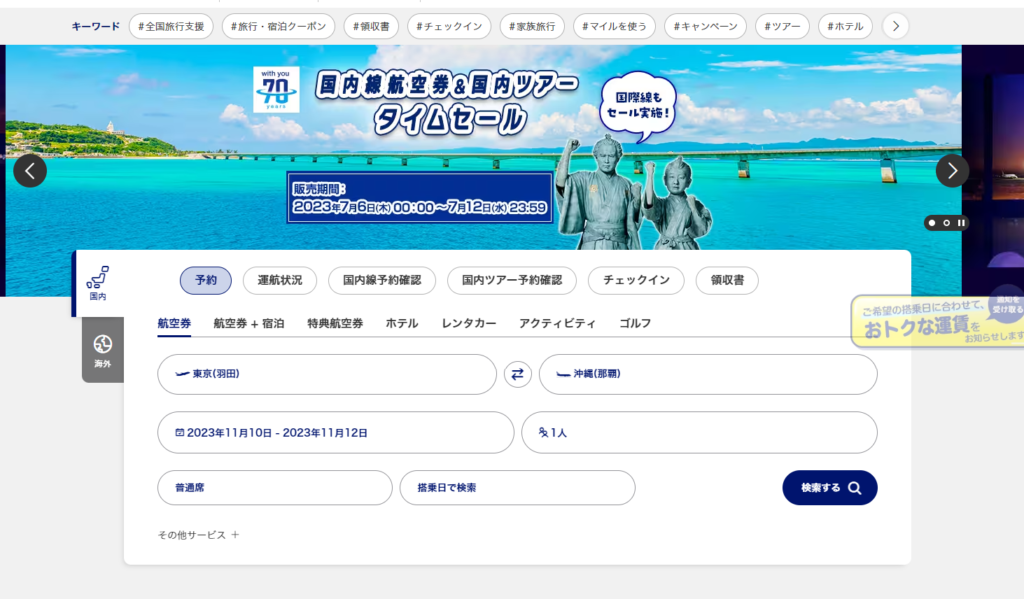Image resolution: width=1024 pixels, height=599 pixels.
Task: Jump to the first banner slide dot
Action: pyautogui.click(x=932, y=223)
